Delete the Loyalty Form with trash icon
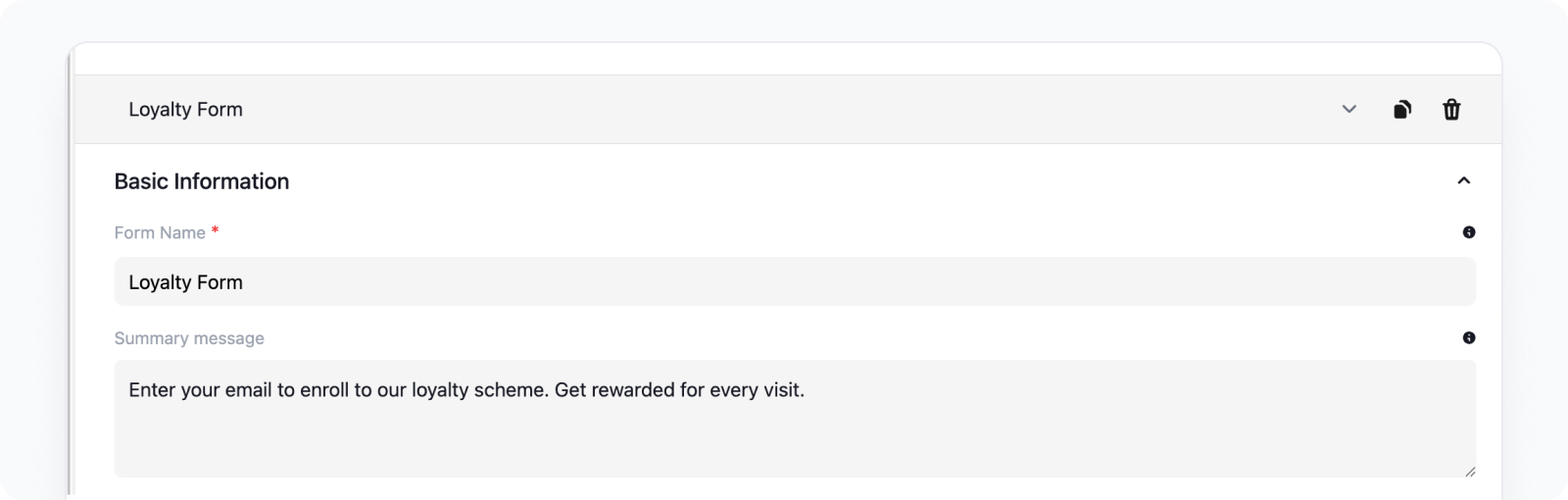Screen dimensions: 1568x500 [x=1451, y=110]
